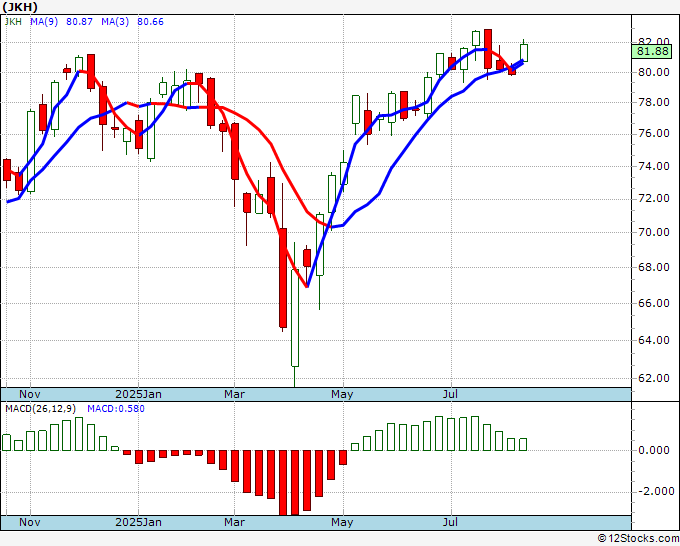Click the 0.000 label on MACD axis
Screen dimensions: 680x546
point(654,450)
